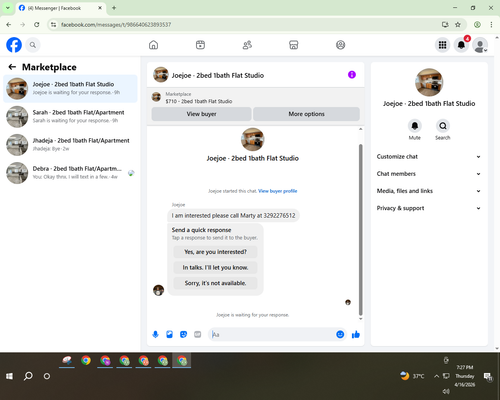500x400 pixels.
Task: Open the weather widget showing 37°C
Action: tap(412, 376)
